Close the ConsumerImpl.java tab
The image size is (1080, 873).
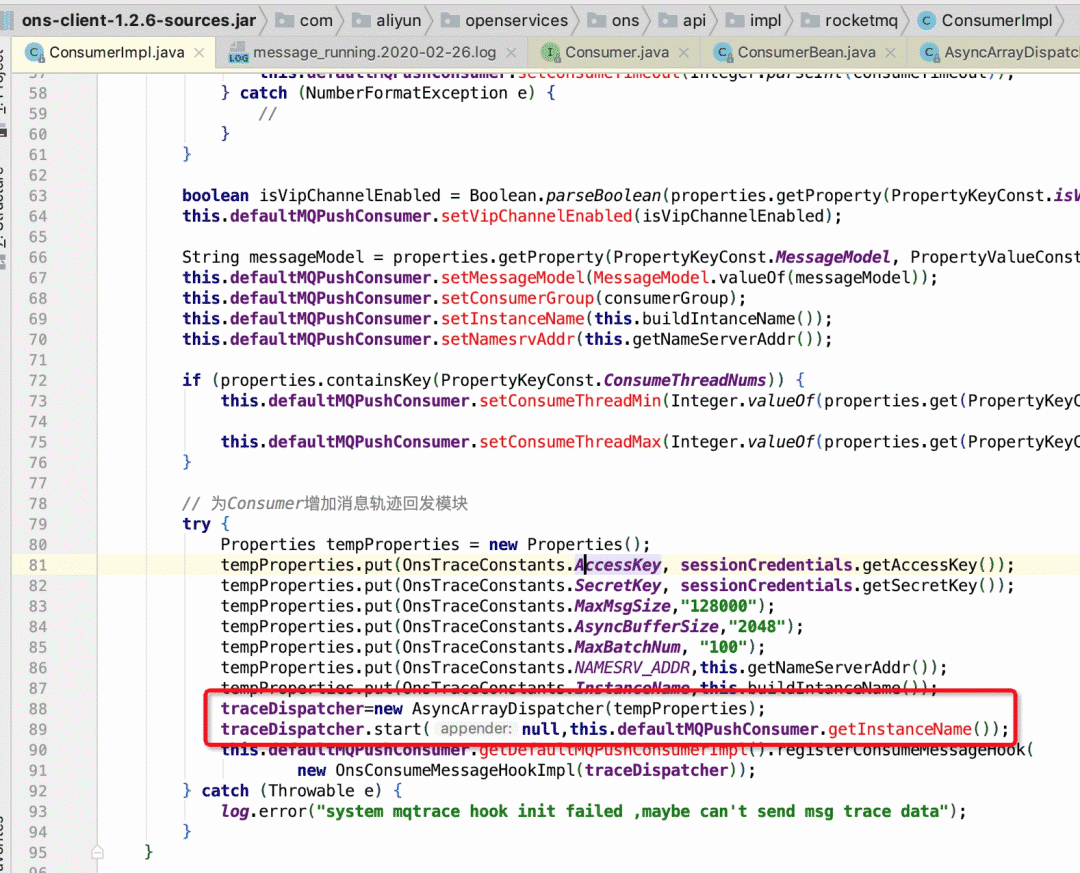click(x=199, y=52)
